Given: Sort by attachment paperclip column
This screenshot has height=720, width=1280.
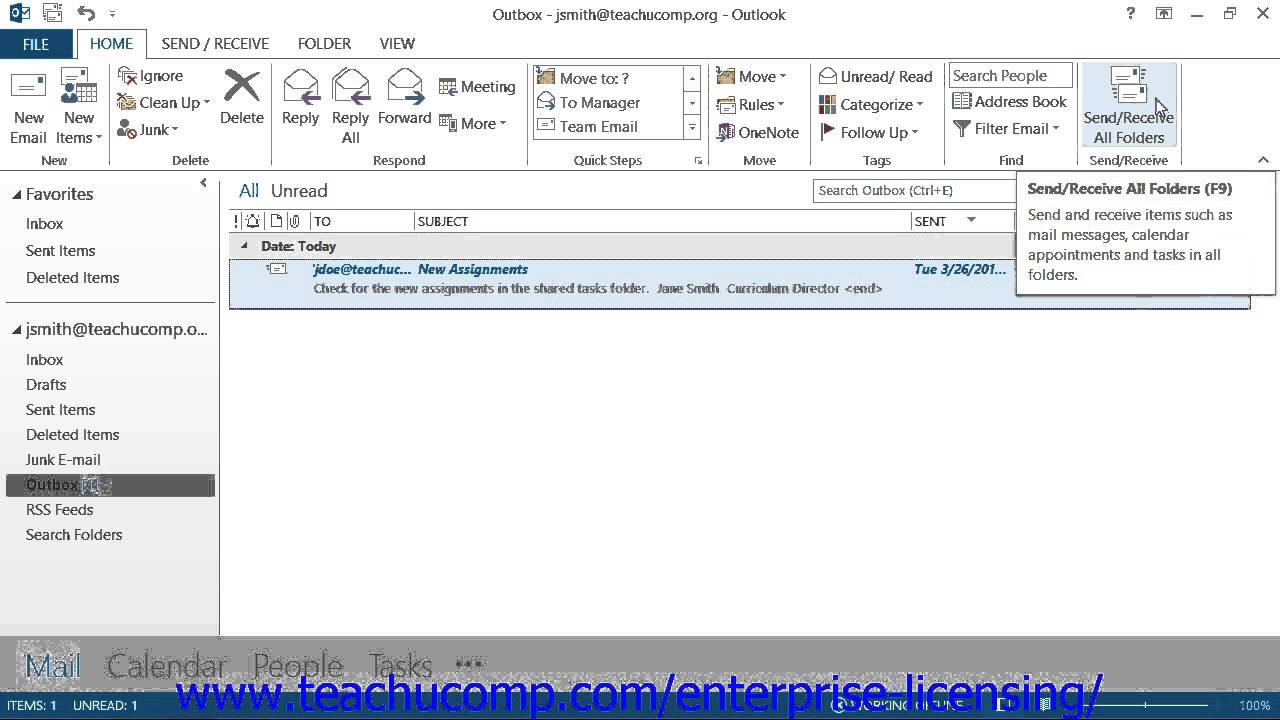Looking at the screenshot, I should click(x=294, y=221).
